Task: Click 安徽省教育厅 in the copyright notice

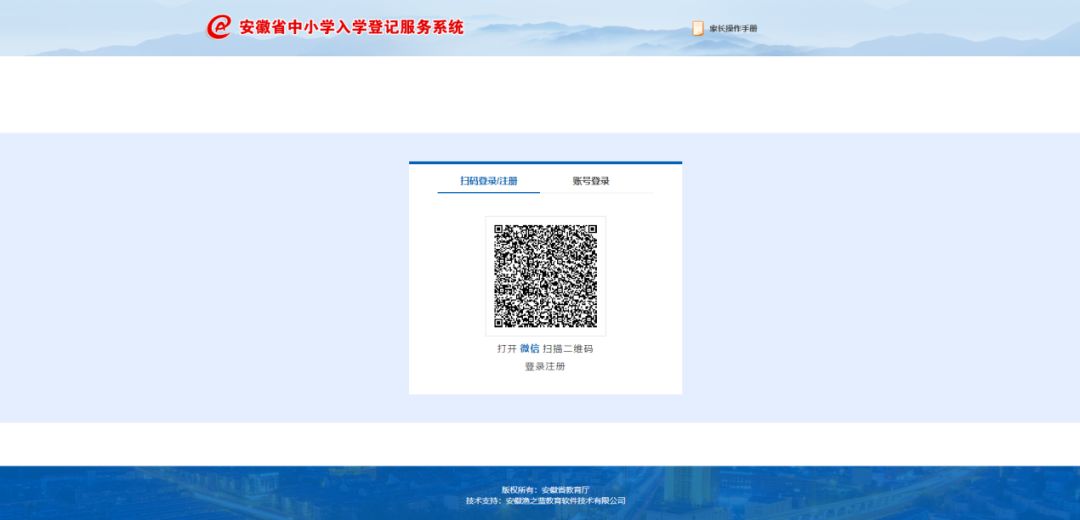Action: (x=565, y=490)
